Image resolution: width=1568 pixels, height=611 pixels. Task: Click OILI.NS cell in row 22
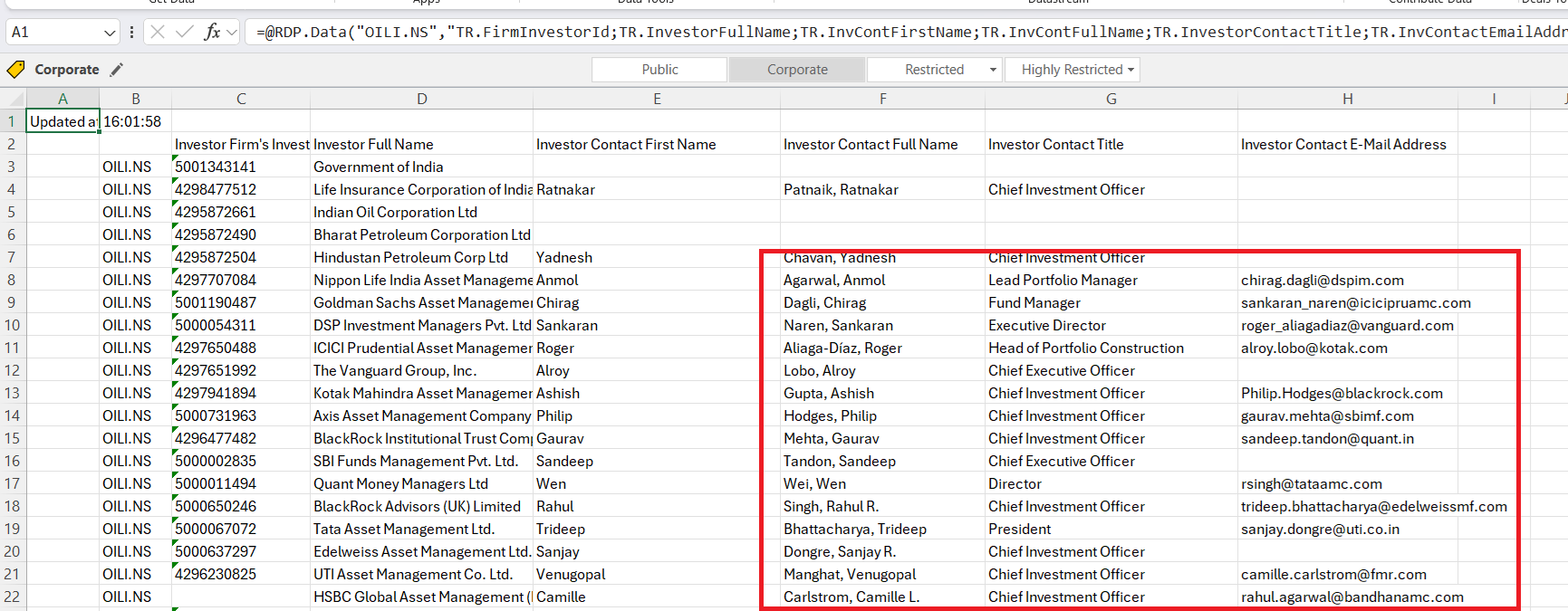point(136,597)
